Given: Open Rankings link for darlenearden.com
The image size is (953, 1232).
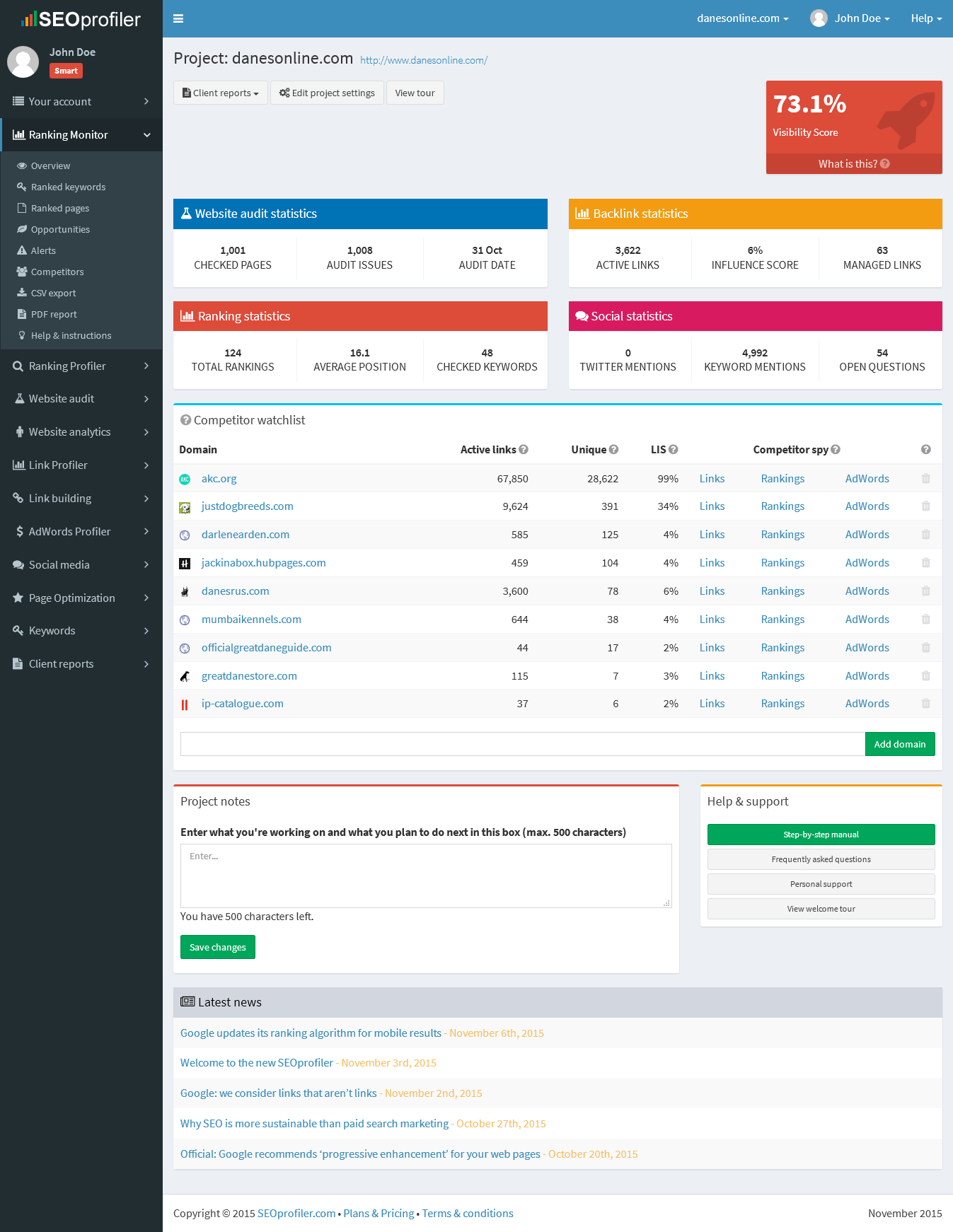Looking at the screenshot, I should point(782,535).
